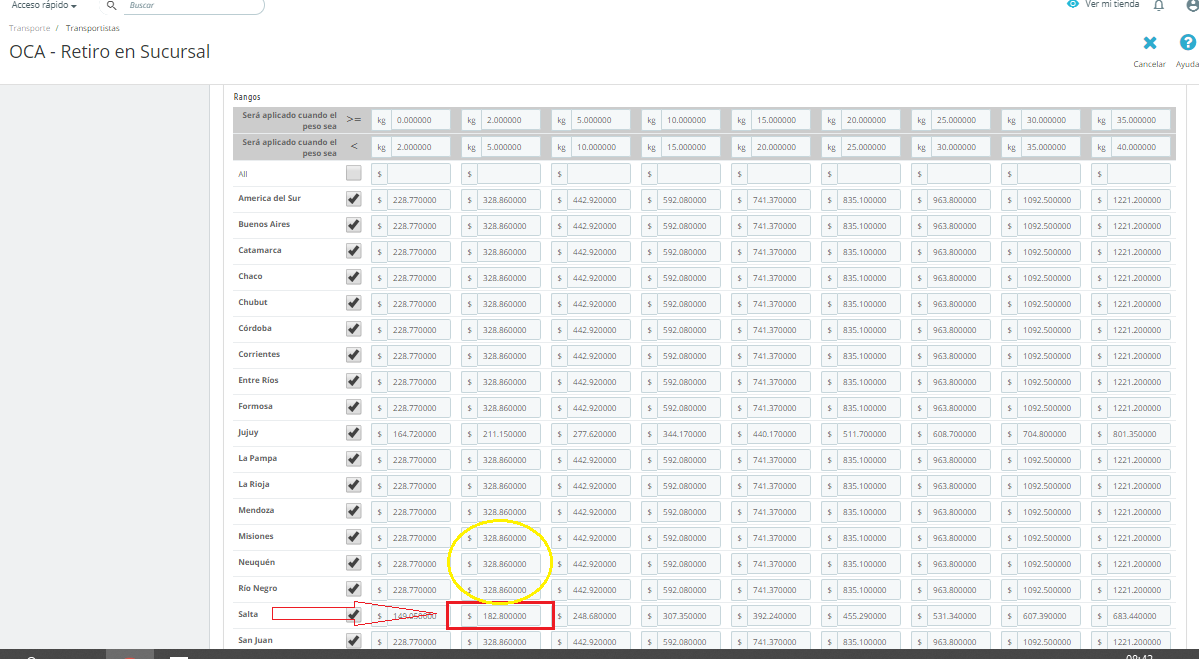
Task: Go to Transportistas breadcrumb
Action: pyautogui.click(x=93, y=28)
